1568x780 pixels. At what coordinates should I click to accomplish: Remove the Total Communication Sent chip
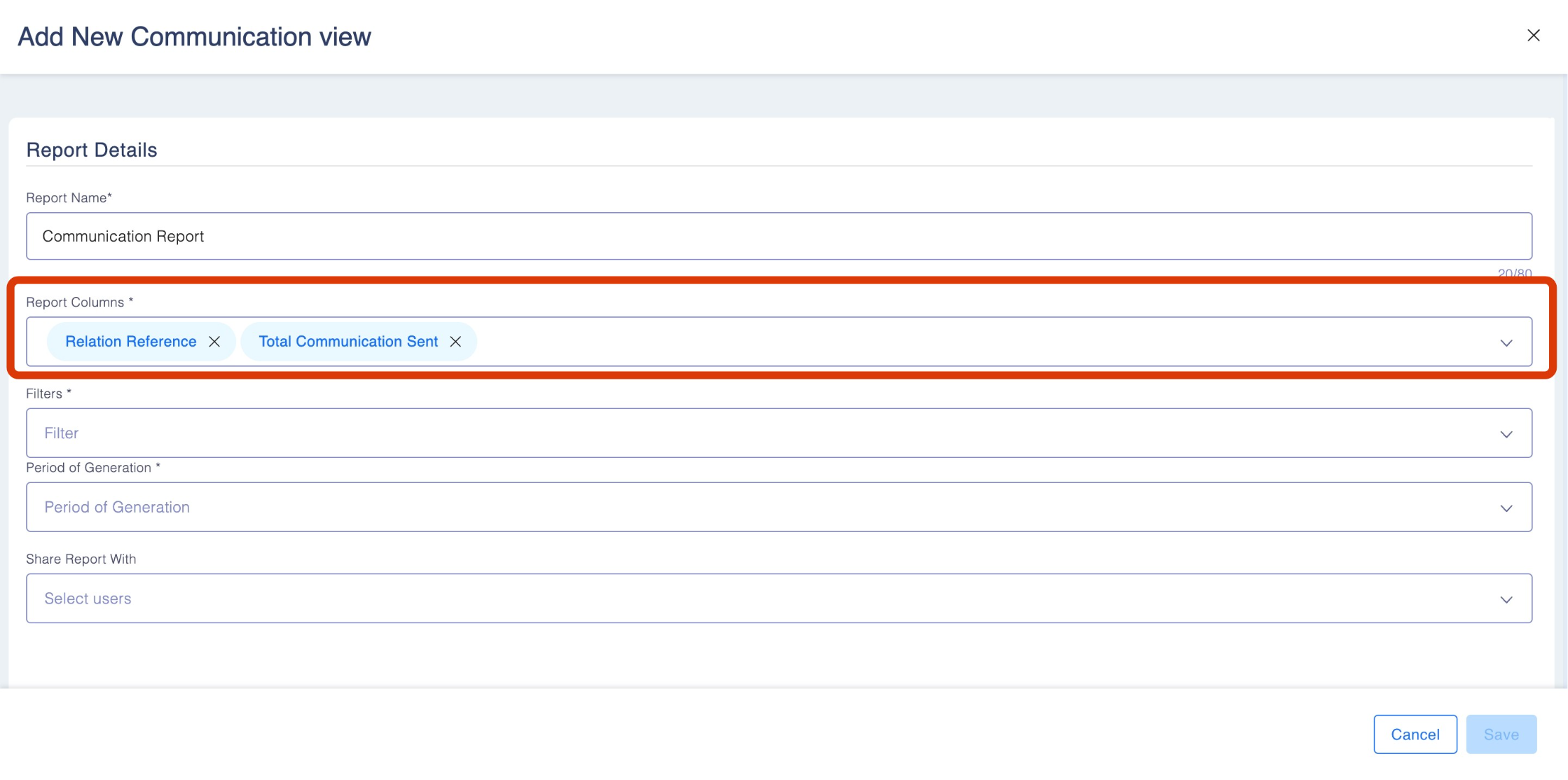[x=455, y=342]
